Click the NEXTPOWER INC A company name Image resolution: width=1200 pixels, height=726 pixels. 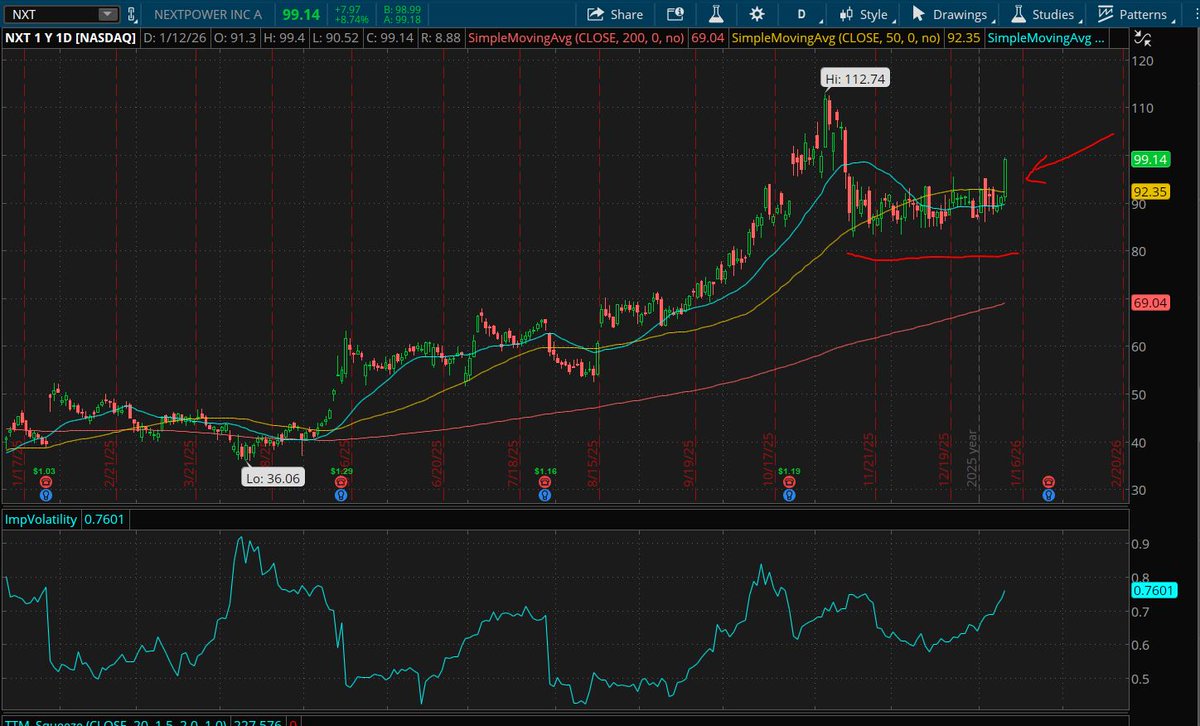pos(209,14)
